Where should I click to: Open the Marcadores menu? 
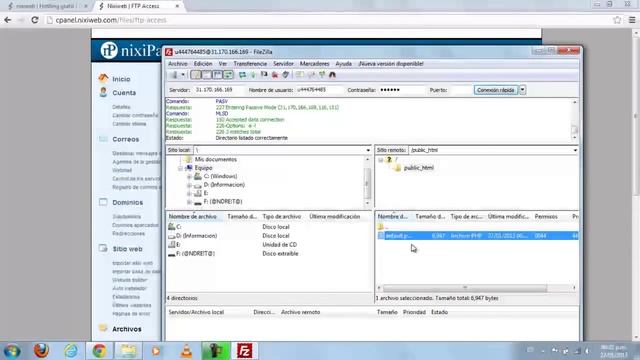(x=314, y=64)
